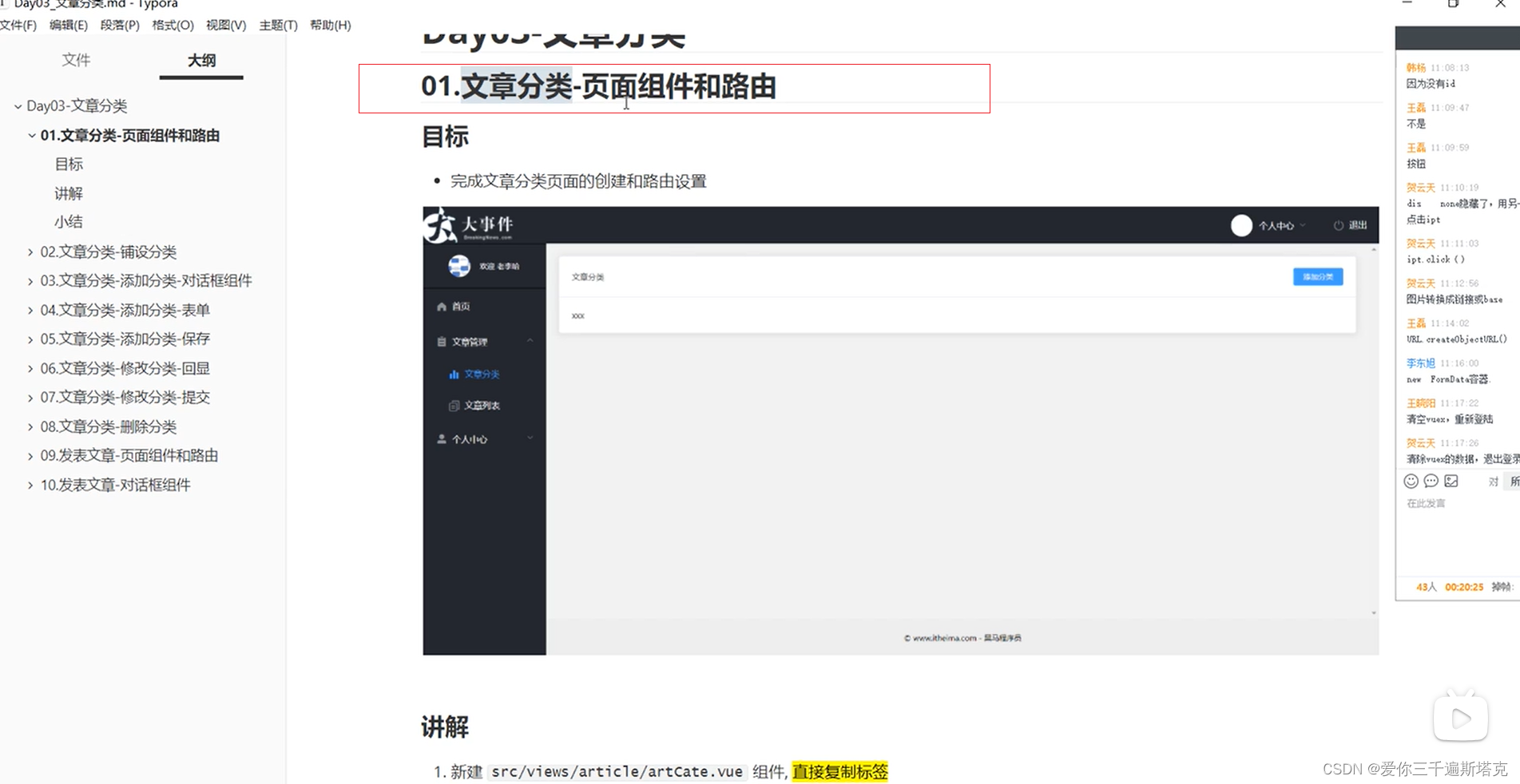Switch to the 大纲 sidebar tab
Screen dimensions: 1520x784
pyautogui.click(x=201, y=60)
